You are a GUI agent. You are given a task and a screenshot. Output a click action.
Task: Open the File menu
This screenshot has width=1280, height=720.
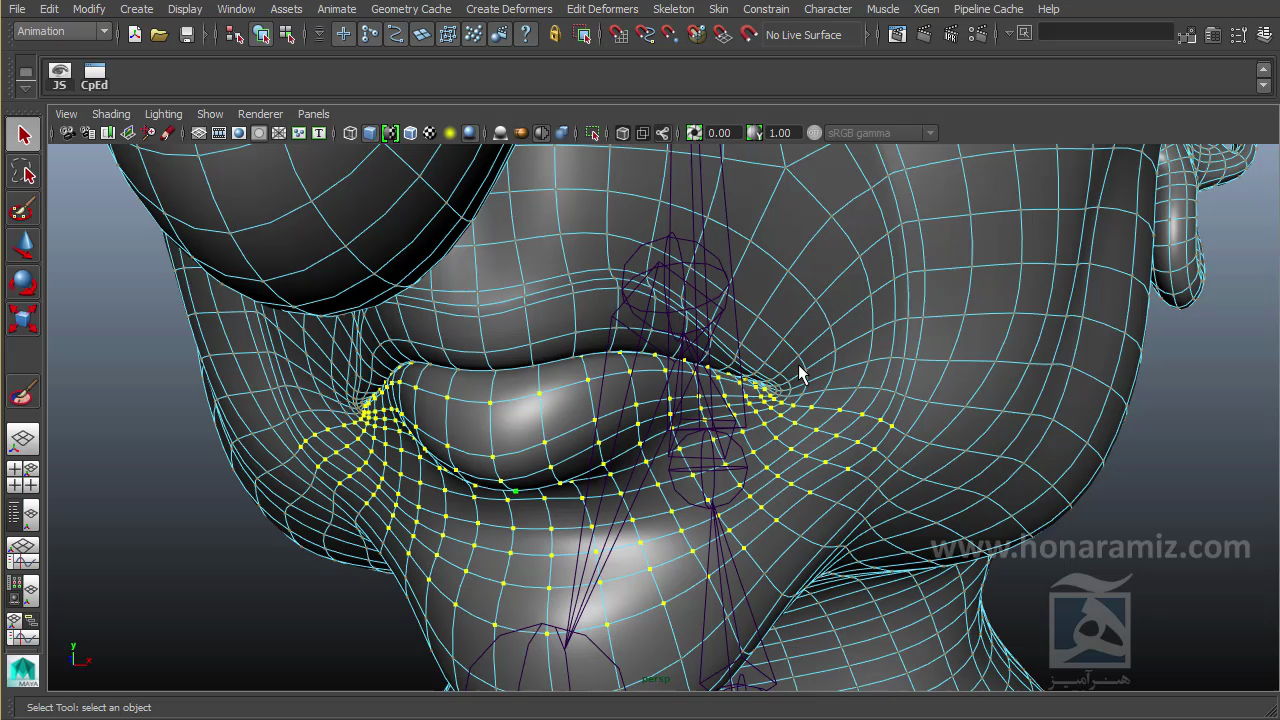(17, 9)
